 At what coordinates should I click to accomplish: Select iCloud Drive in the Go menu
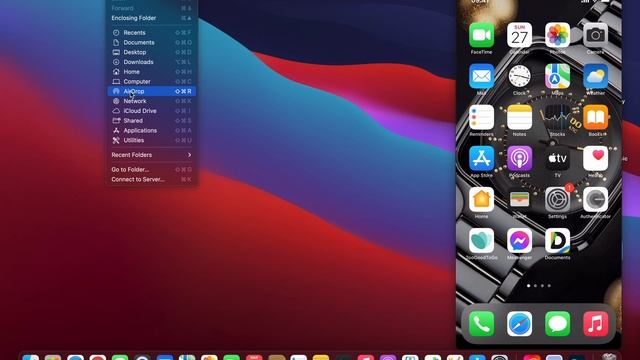pos(152,111)
